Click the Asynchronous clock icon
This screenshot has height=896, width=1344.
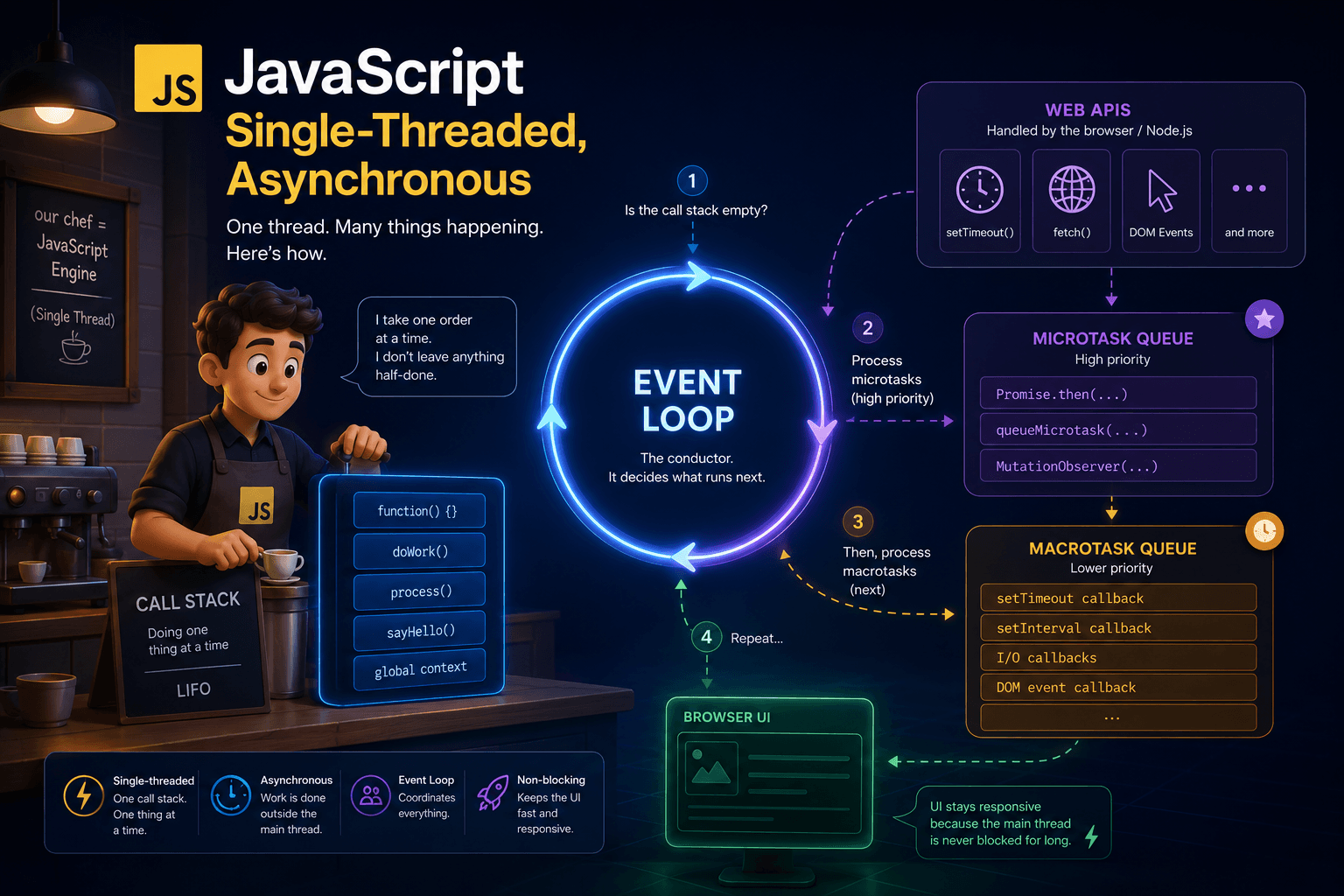231,795
